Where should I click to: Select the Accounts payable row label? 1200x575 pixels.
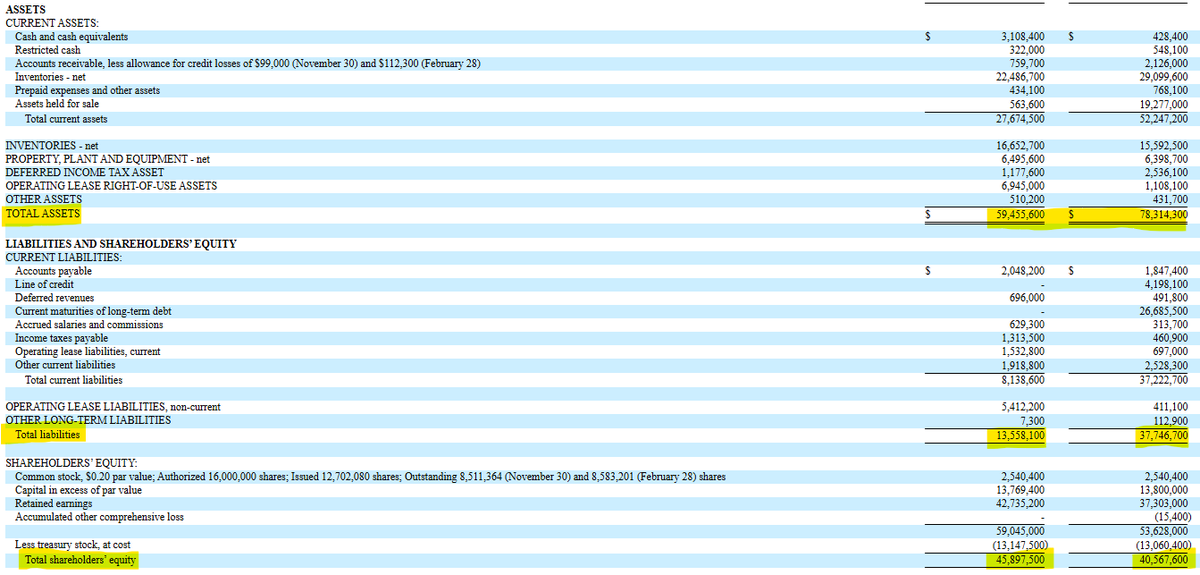(x=53, y=271)
